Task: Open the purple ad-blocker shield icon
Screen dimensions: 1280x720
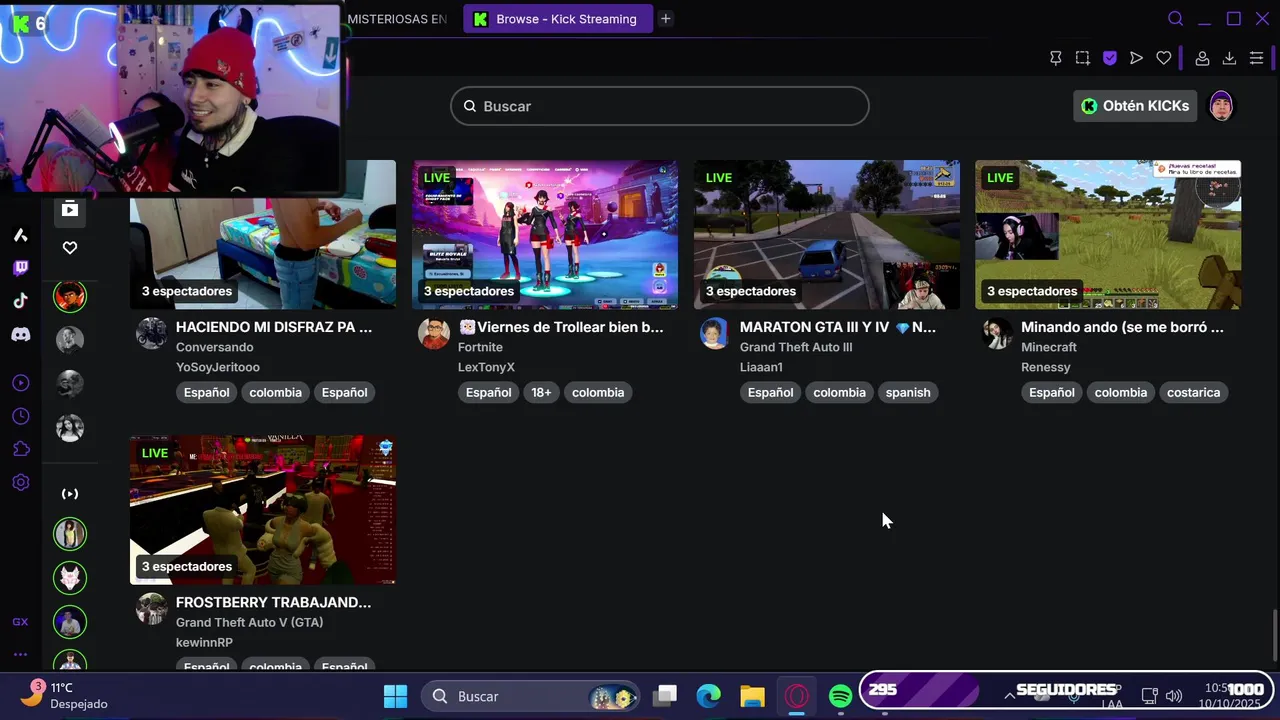Action: (1109, 58)
